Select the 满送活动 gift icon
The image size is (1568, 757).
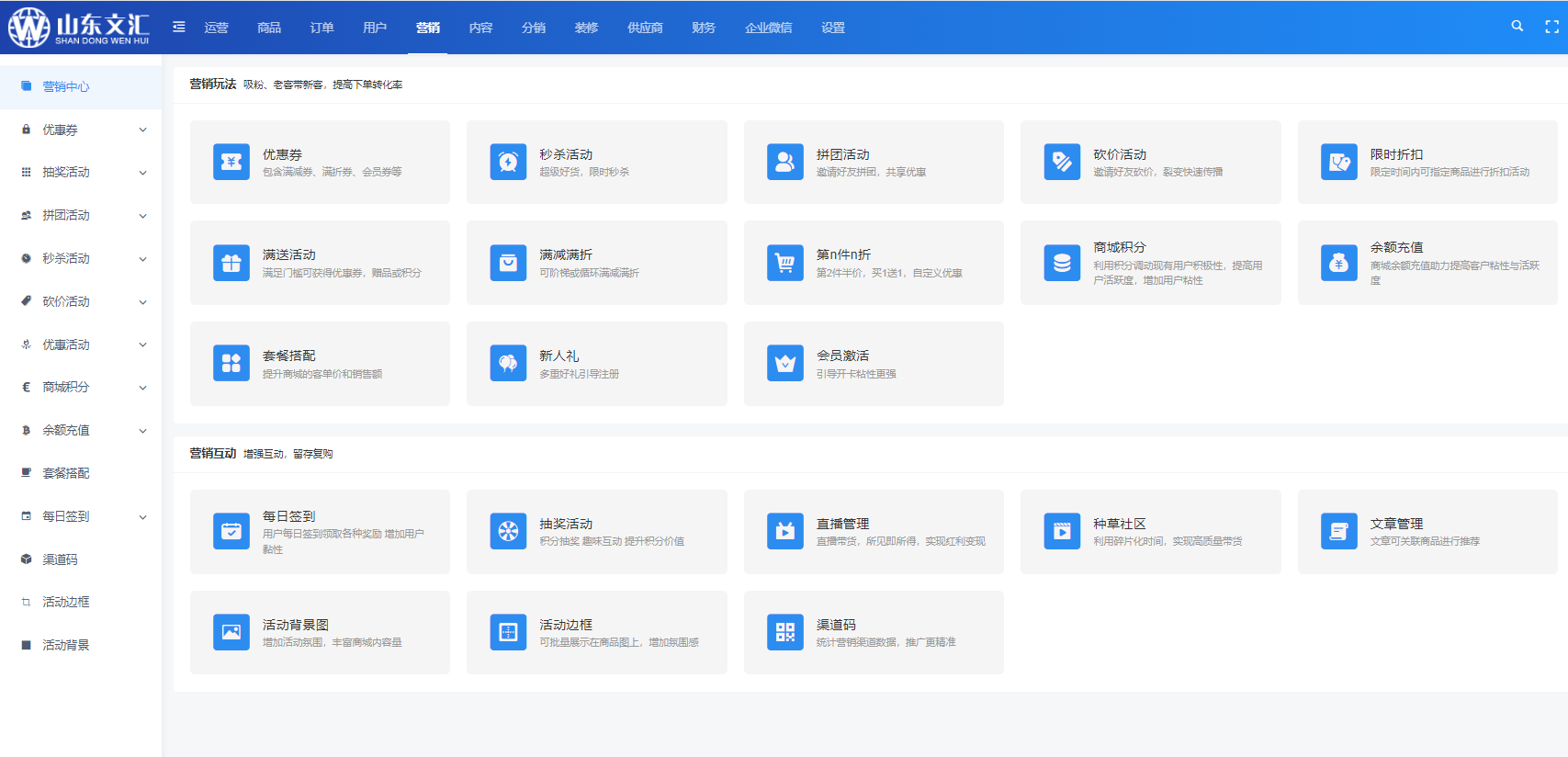click(231, 263)
